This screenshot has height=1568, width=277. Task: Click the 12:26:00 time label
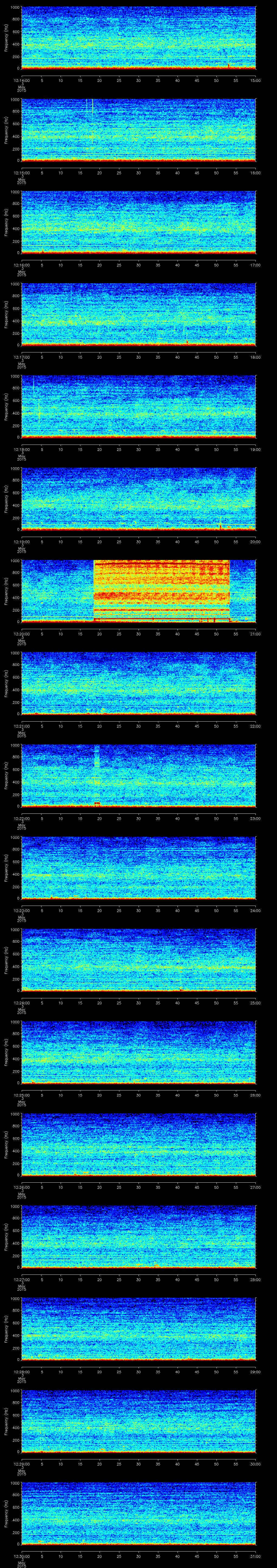21,1187
